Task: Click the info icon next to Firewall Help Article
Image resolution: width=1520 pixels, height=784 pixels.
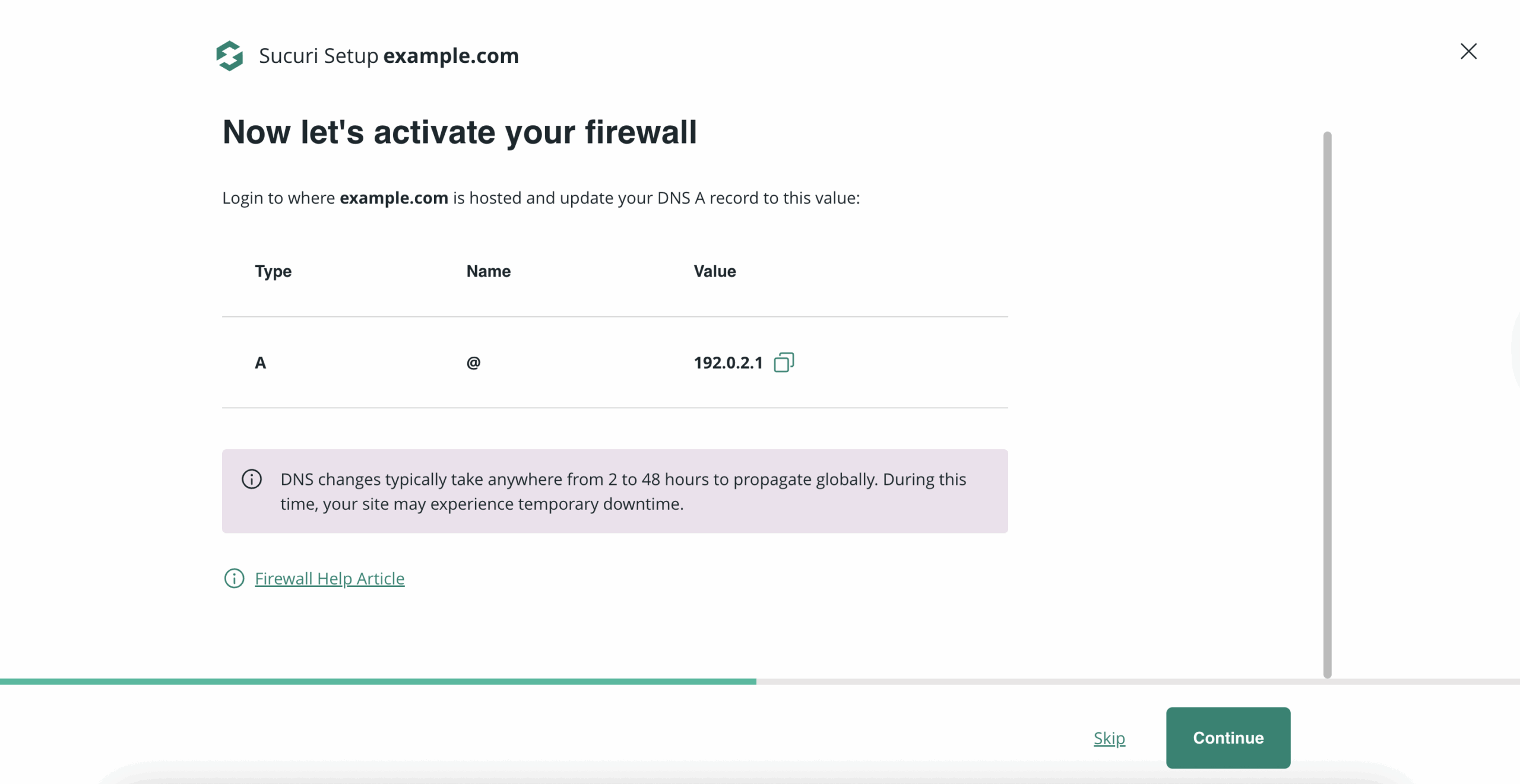Action: pyautogui.click(x=233, y=579)
